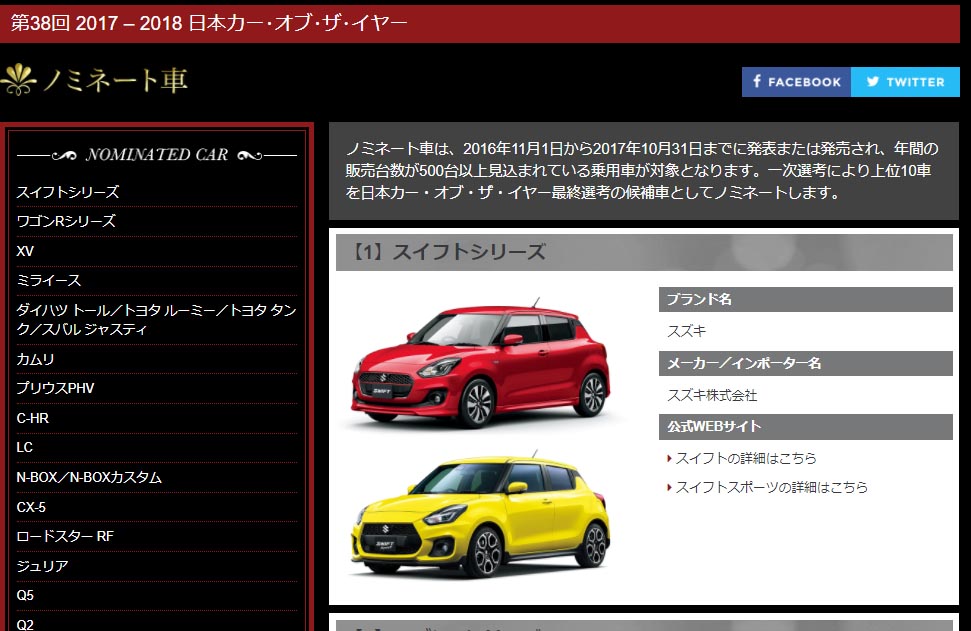Jump to LC sidebar entry

[25, 447]
